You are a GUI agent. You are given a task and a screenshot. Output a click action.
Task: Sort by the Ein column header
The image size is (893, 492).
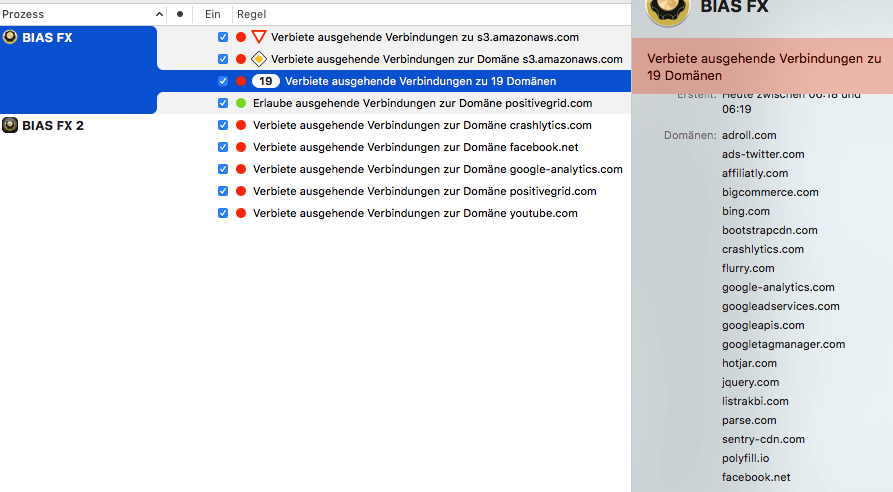(x=212, y=14)
